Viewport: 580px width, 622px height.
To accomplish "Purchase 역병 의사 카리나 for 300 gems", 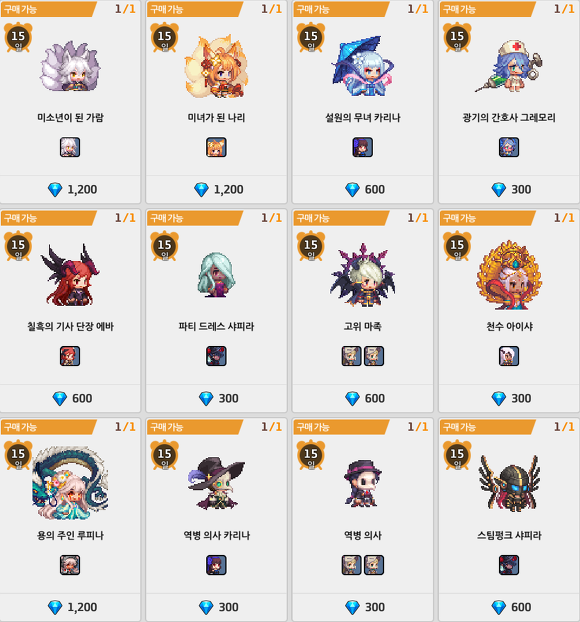I will pos(216,607).
